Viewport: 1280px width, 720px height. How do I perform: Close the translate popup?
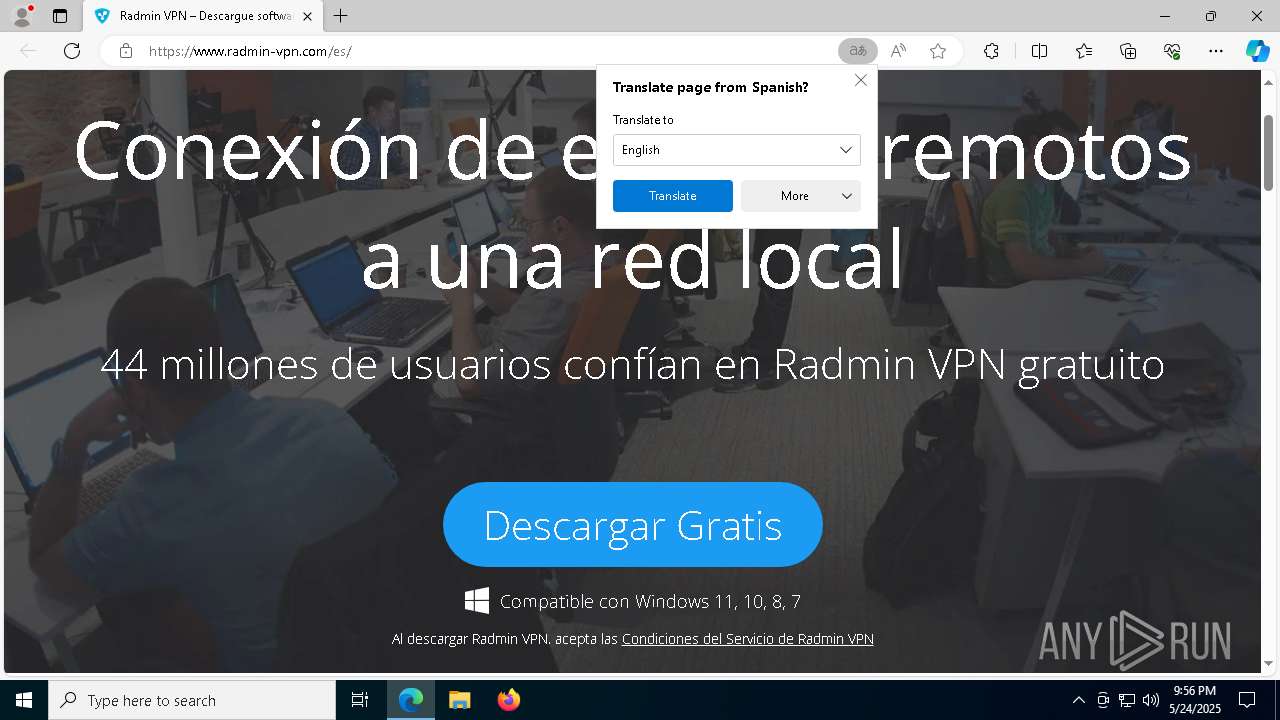(x=861, y=80)
